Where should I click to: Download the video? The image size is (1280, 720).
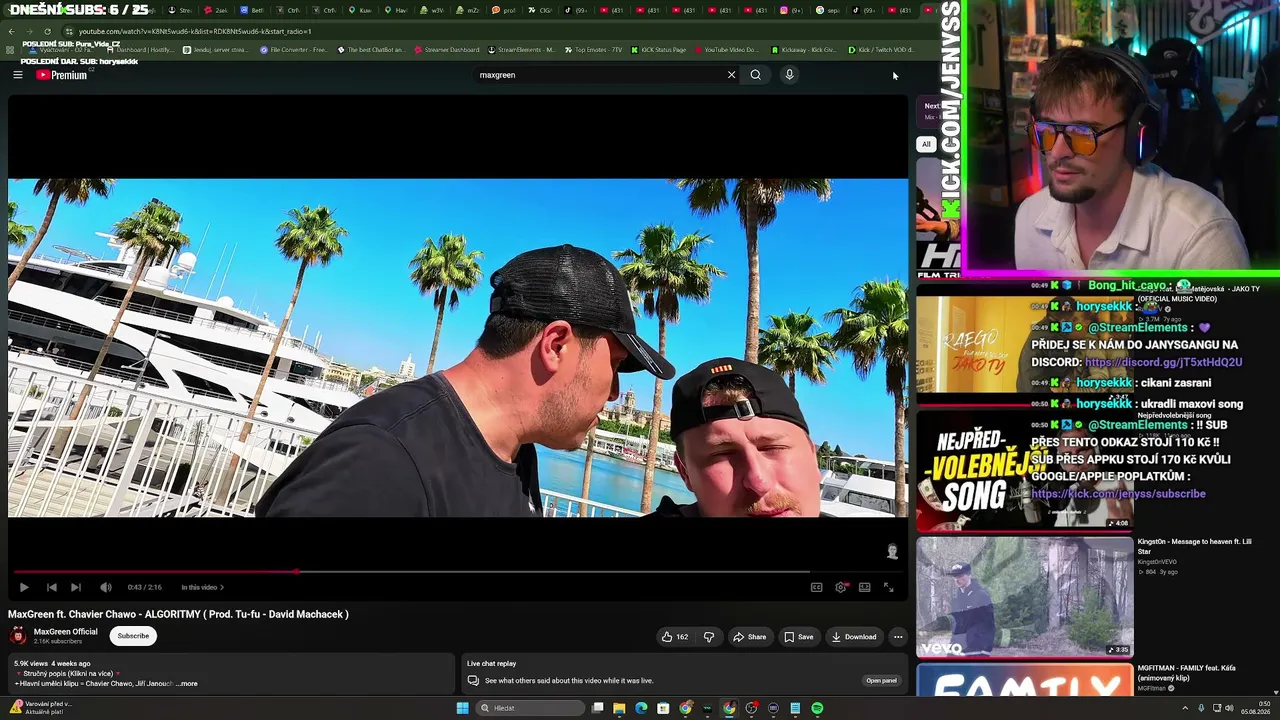pyautogui.click(x=854, y=637)
